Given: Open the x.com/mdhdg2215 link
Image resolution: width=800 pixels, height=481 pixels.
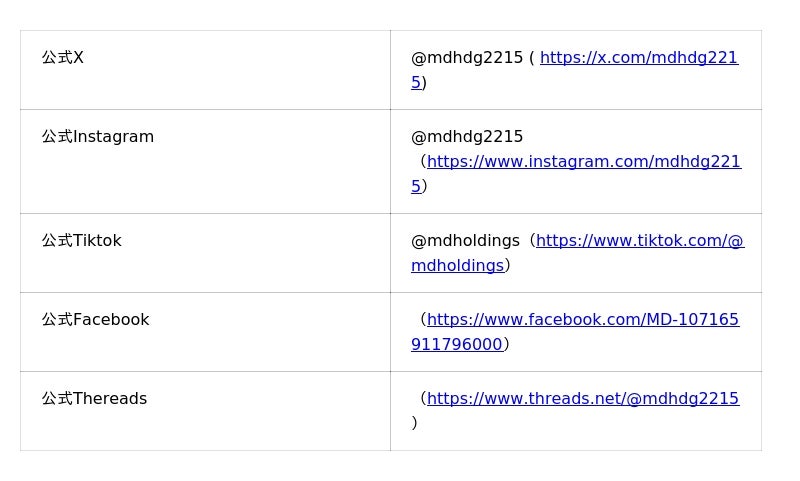Looking at the screenshot, I should pyautogui.click(x=638, y=58).
